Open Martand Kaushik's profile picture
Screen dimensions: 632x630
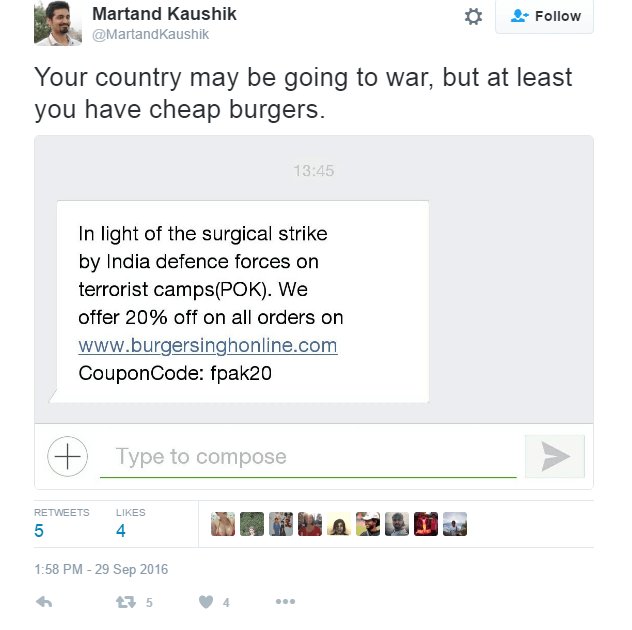click(x=58, y=23)
